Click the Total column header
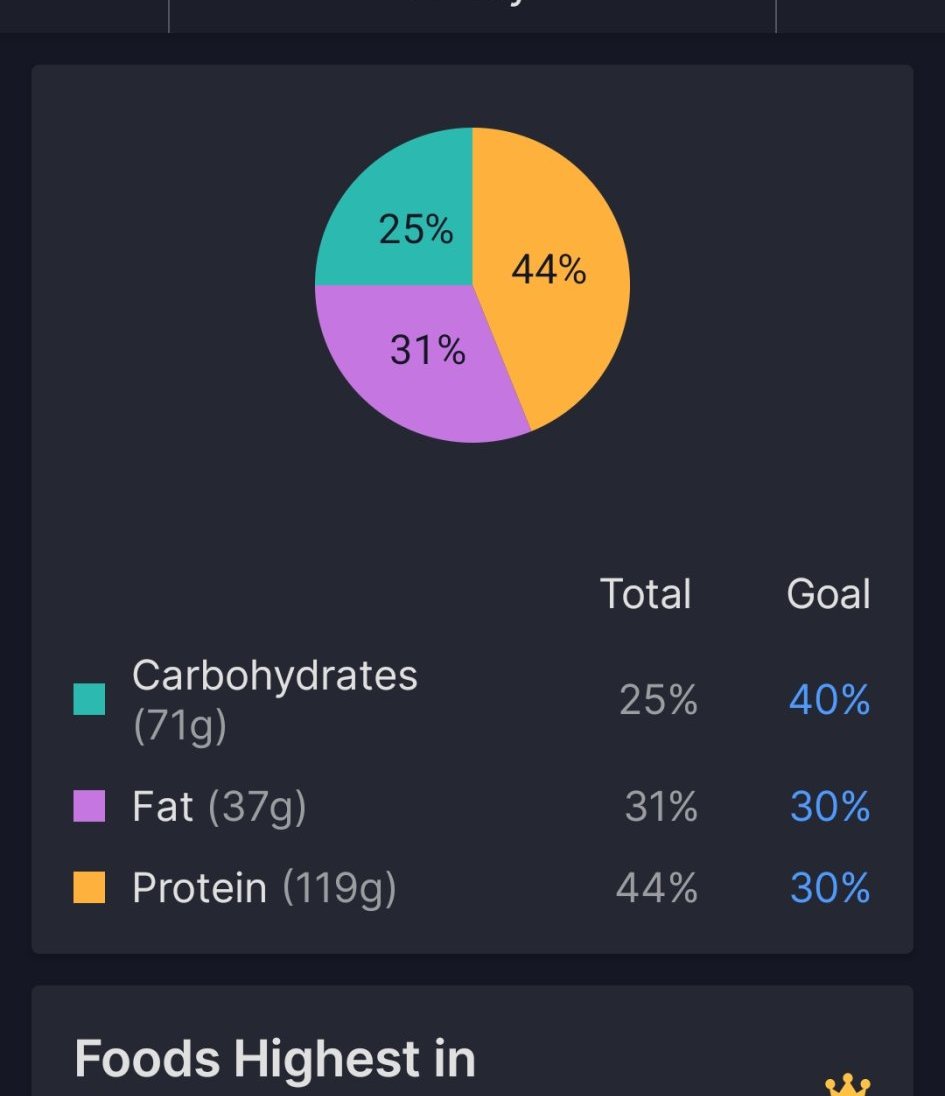This screenshot has width=945, height=1096. pyautogui.click(x=645, y=594)
